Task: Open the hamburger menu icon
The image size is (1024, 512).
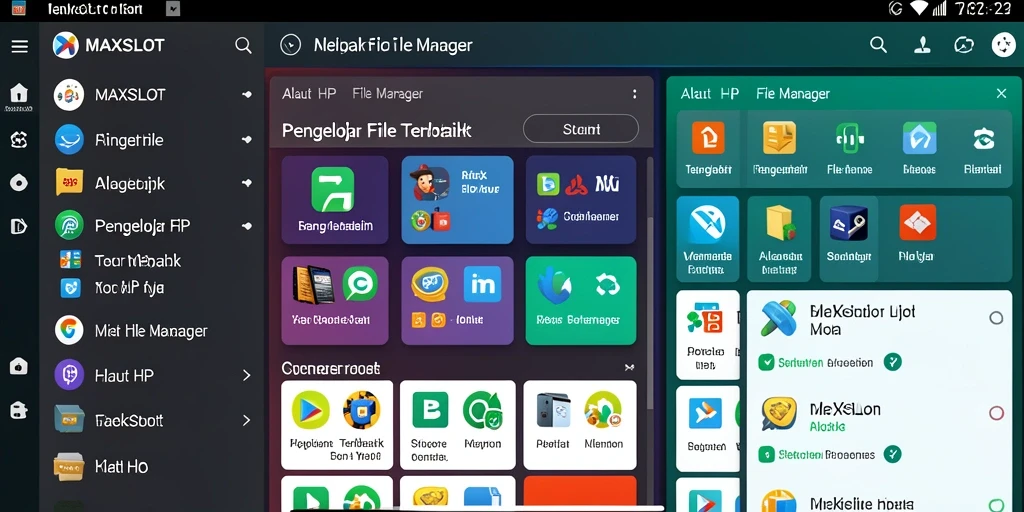Action: [20, 46]
